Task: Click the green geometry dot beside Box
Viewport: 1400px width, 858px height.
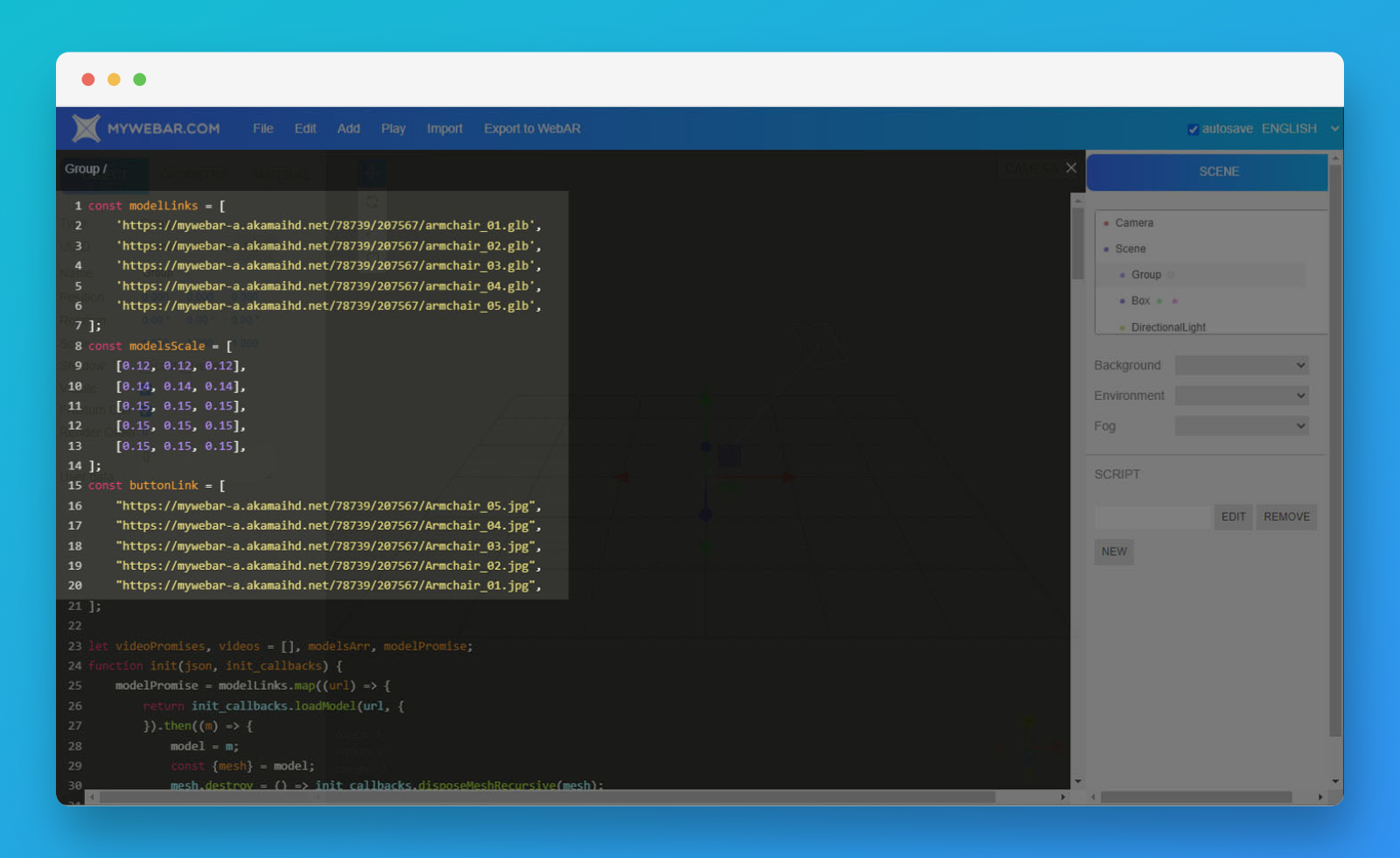Action: pos(1159,301)
